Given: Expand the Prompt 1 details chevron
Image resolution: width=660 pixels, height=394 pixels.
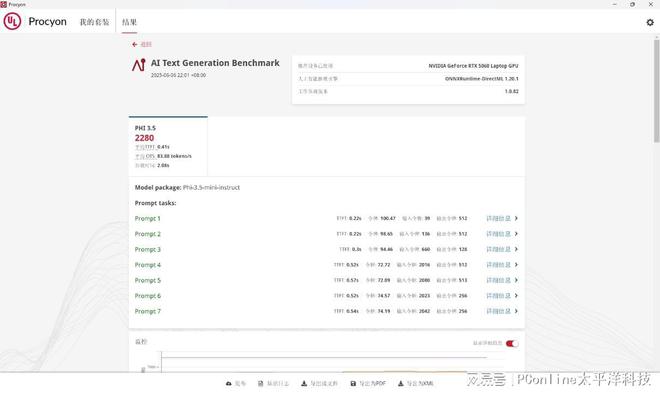Looking at the screenshot, I should click(516, 218).
